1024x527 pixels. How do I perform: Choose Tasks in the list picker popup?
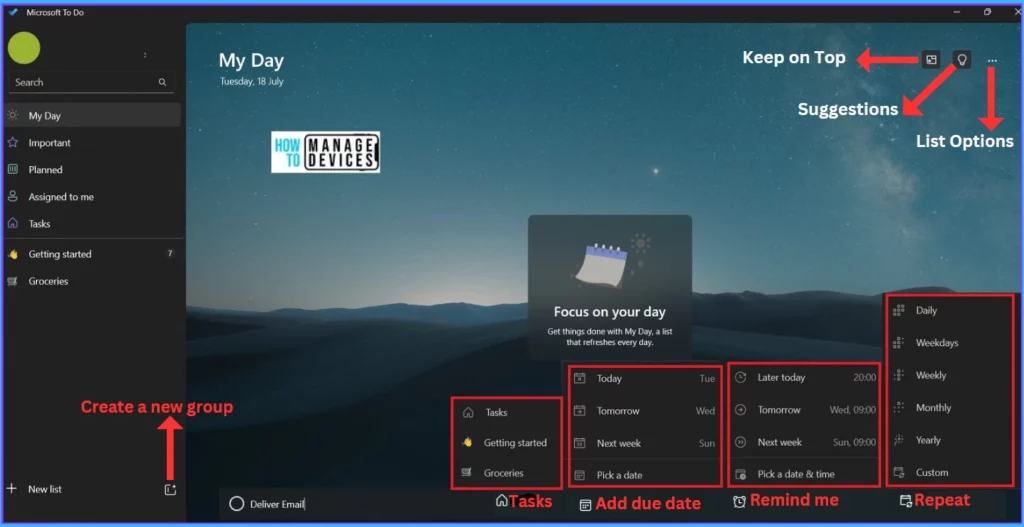506,413
